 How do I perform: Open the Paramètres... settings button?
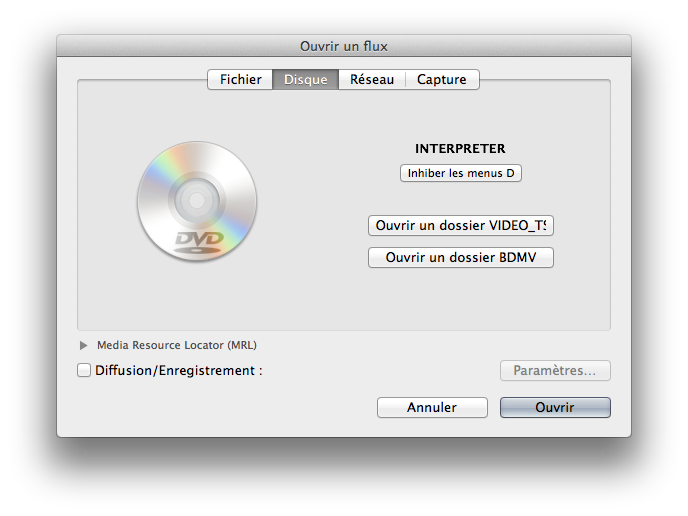tap(554, 371)
